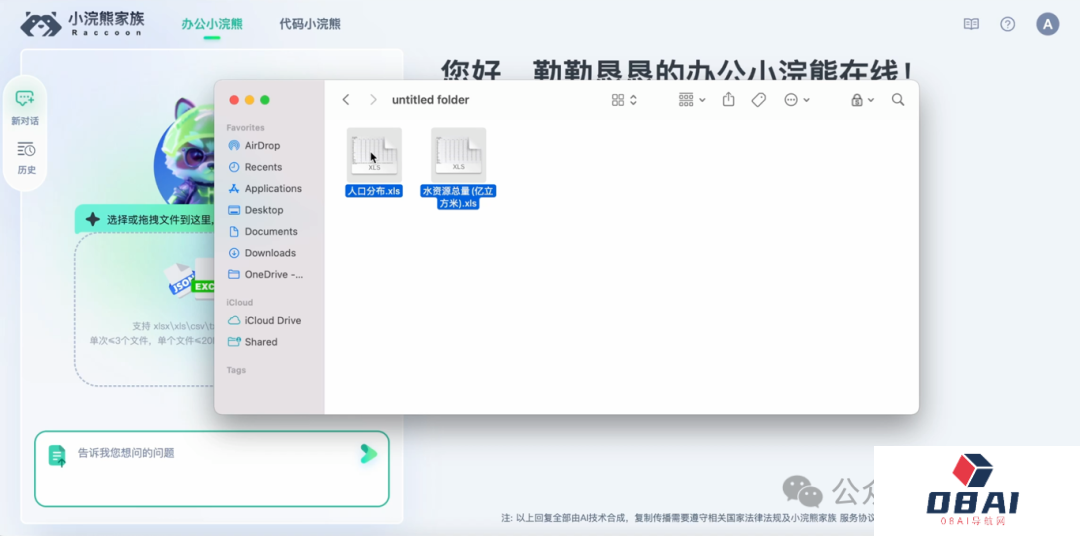This screenshot has width=1080, height=536.
Task: Click the help question mark icon
Action: click(1007, 24)
